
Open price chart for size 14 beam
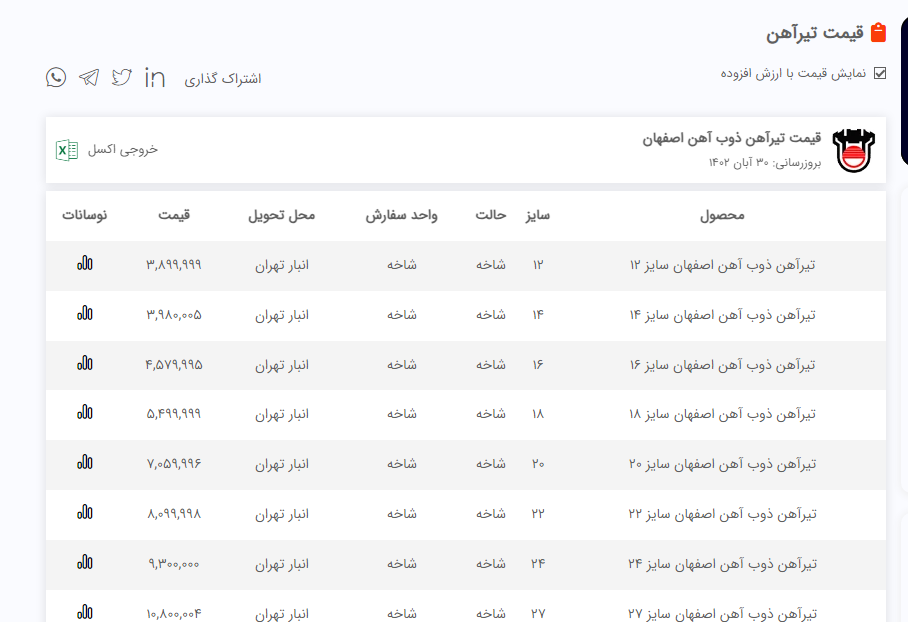coord(85,314)
